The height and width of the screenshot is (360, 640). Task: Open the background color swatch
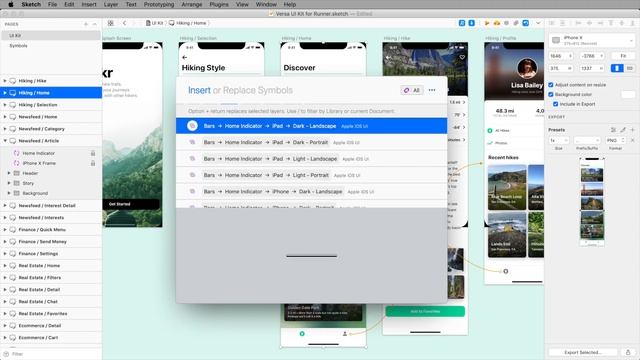click(x=628, y=94)
